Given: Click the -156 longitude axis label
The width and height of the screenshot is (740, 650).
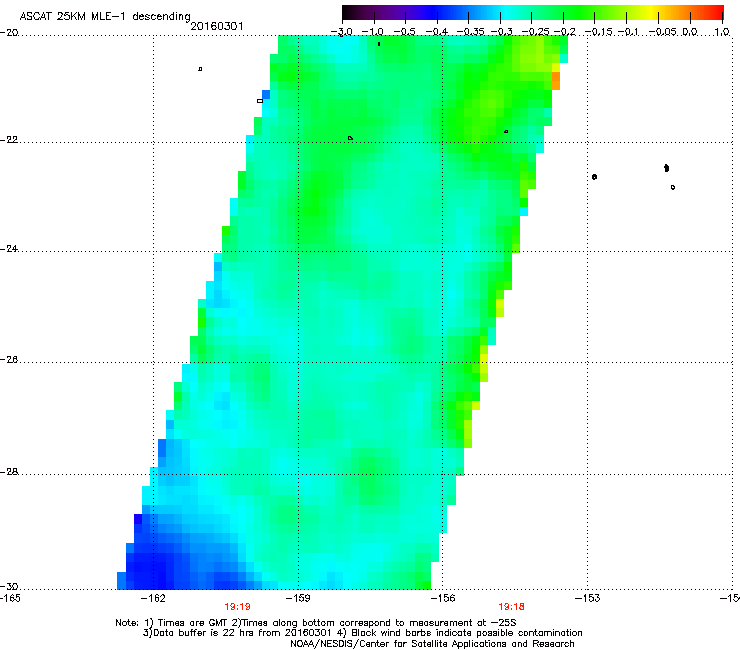Looking at the screenshot, I should click(x=443, y=598).
